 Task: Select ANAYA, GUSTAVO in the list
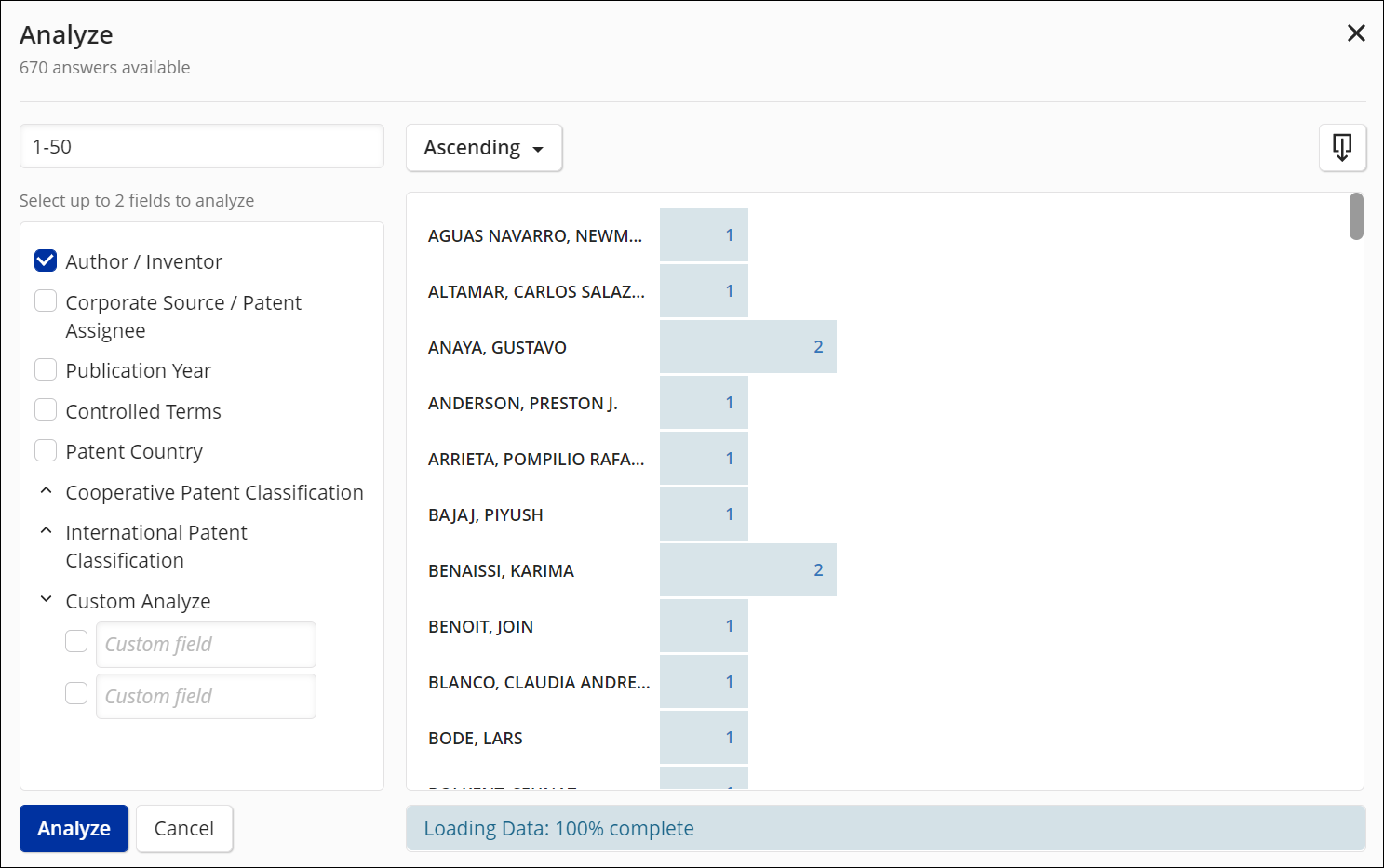tap(497, 347)
